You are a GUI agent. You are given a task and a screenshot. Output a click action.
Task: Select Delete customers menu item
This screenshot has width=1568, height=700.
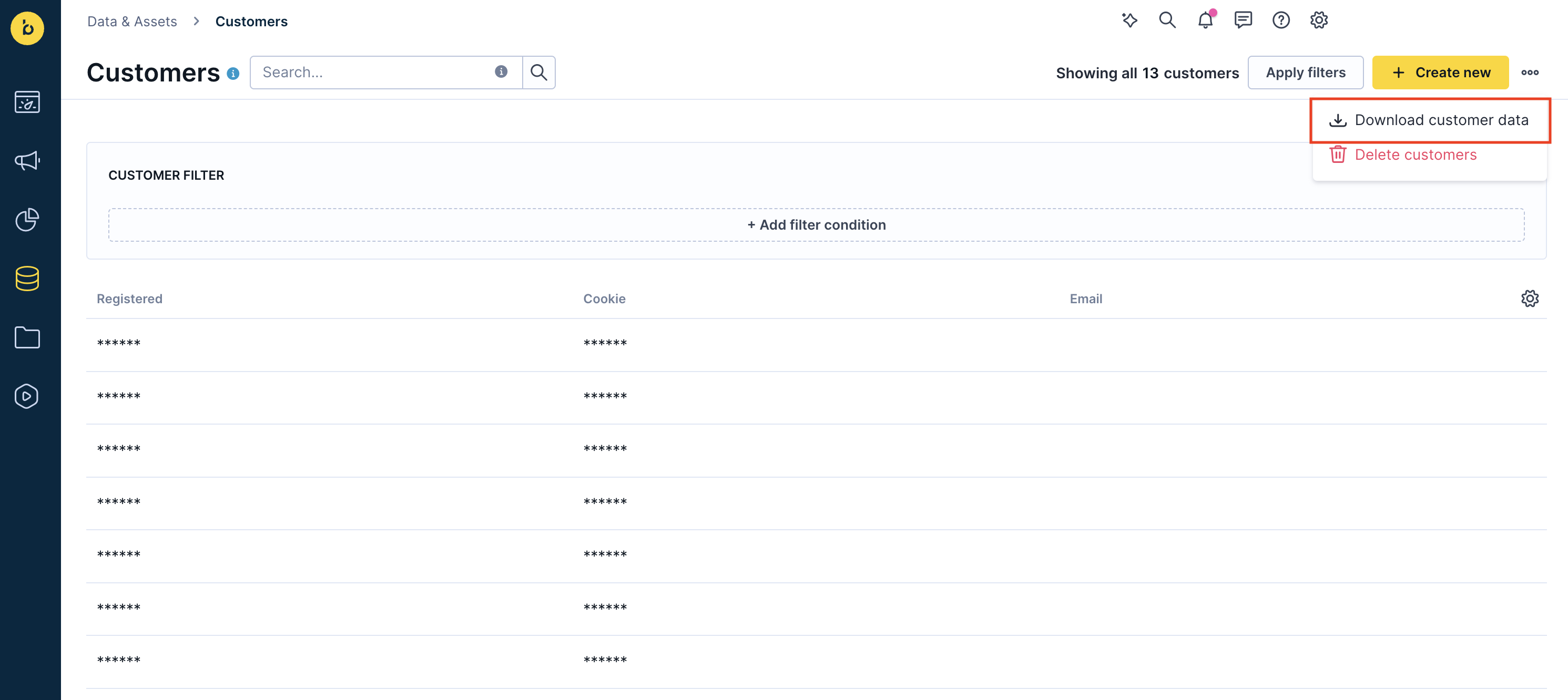(1429, 155)
